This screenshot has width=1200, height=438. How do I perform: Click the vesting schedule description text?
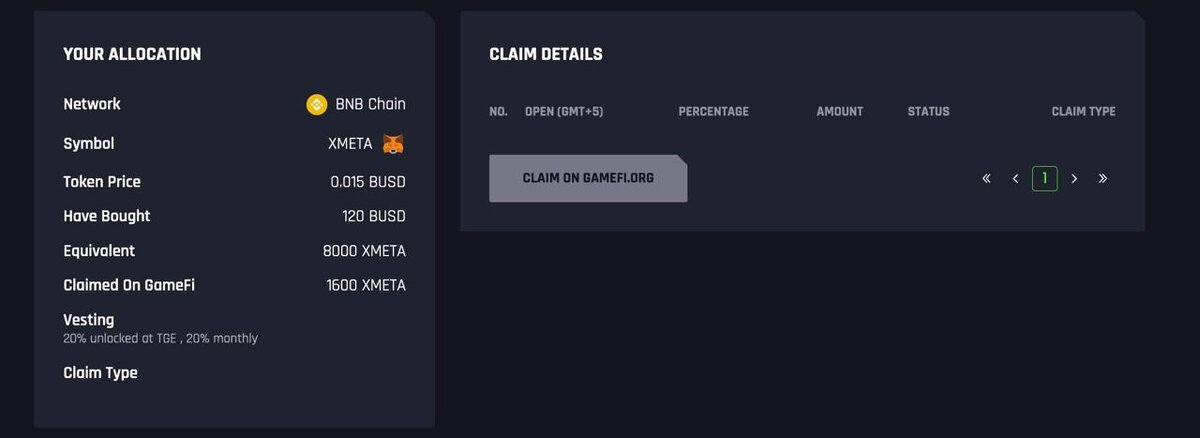coord(160,339)
